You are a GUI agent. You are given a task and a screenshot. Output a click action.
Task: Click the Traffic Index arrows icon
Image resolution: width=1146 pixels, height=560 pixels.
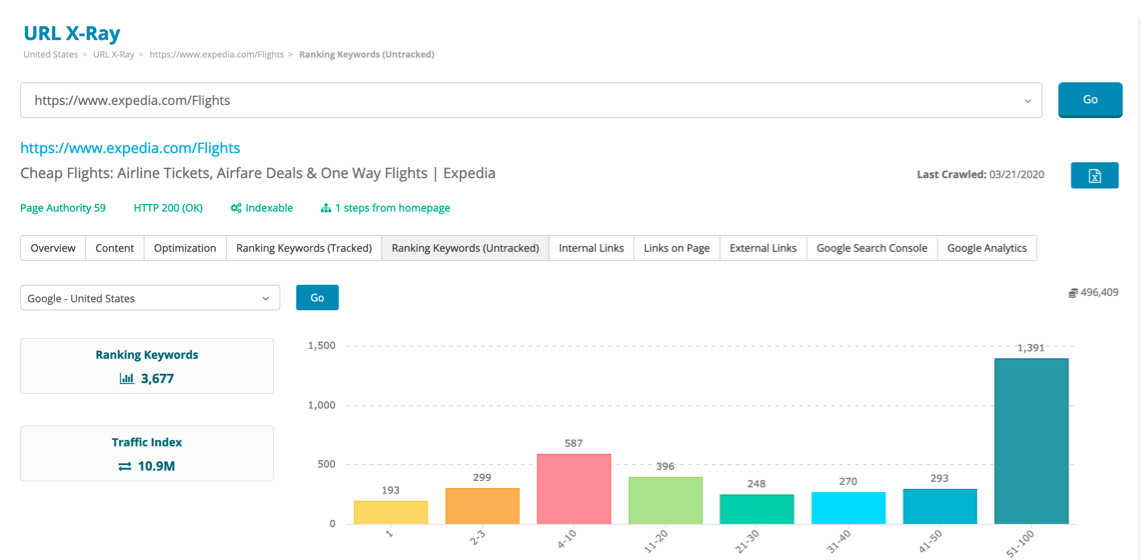point(125,466)
